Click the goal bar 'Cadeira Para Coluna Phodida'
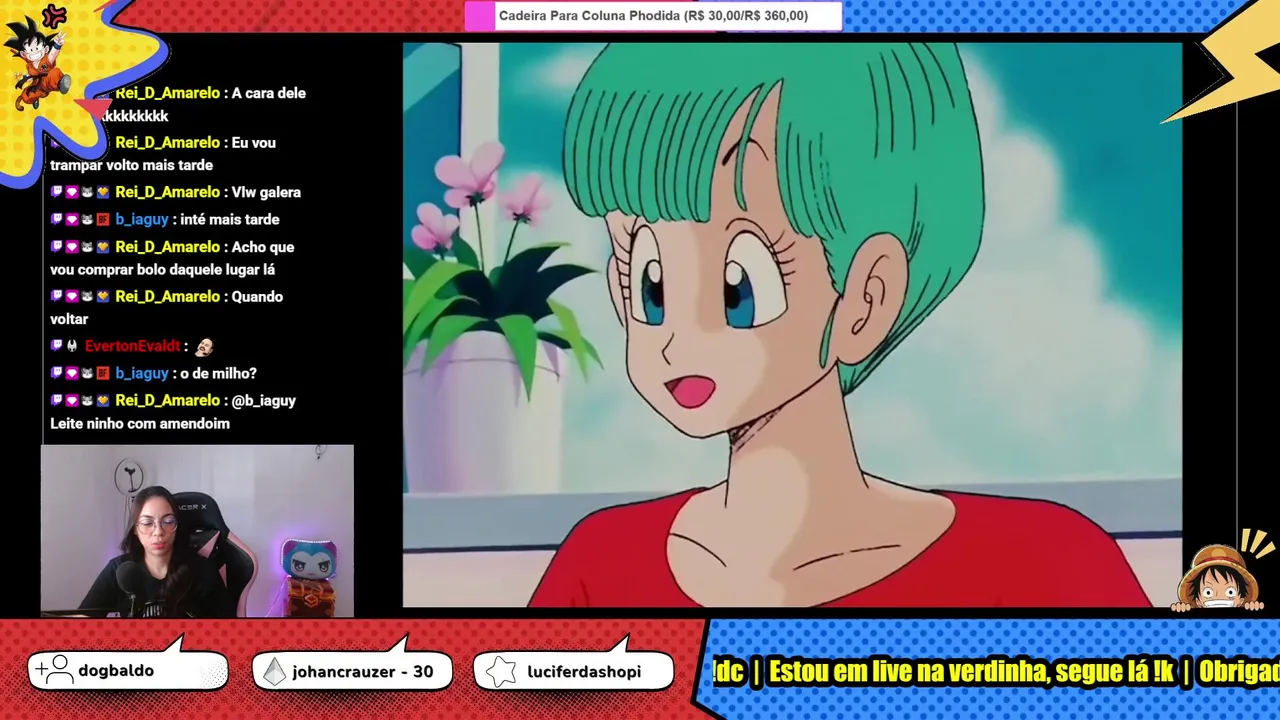This screenshot has width=1280, height=720. (x=654, y=16)
